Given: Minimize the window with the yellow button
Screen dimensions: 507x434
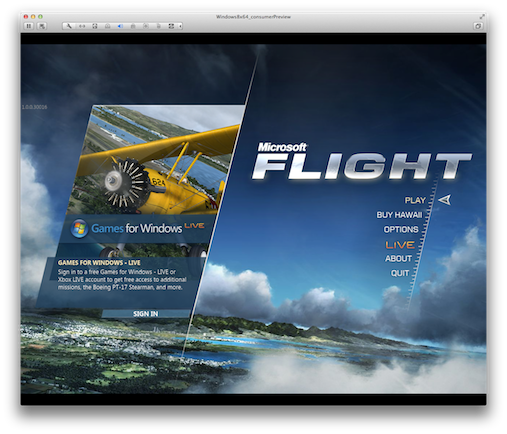Looking at the screenshot, I should 33,16.
